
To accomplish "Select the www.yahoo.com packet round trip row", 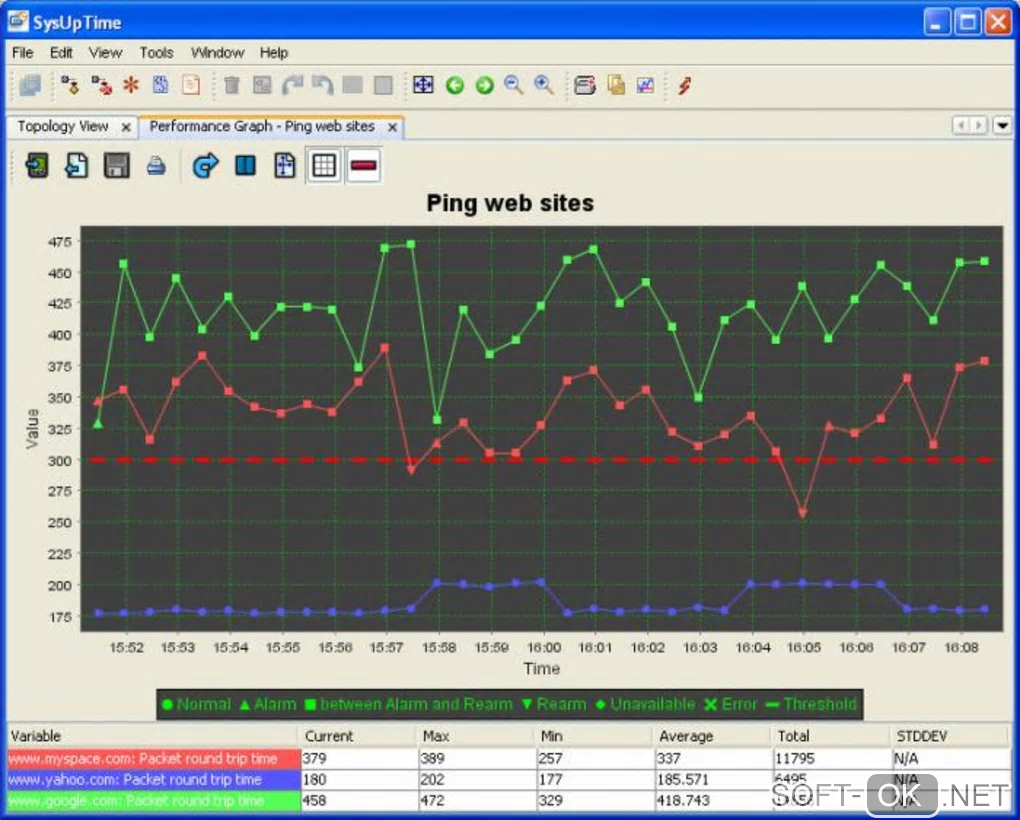I will [508, 780].
